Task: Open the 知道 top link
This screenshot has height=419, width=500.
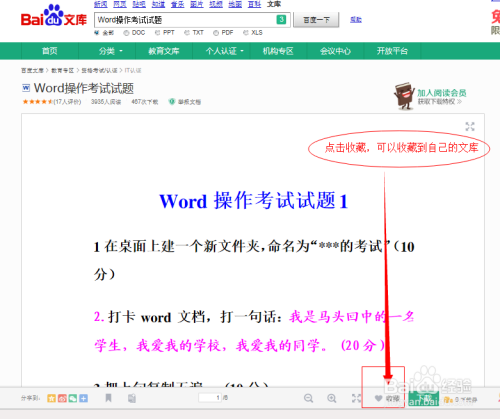Action: tap(158, 4)
